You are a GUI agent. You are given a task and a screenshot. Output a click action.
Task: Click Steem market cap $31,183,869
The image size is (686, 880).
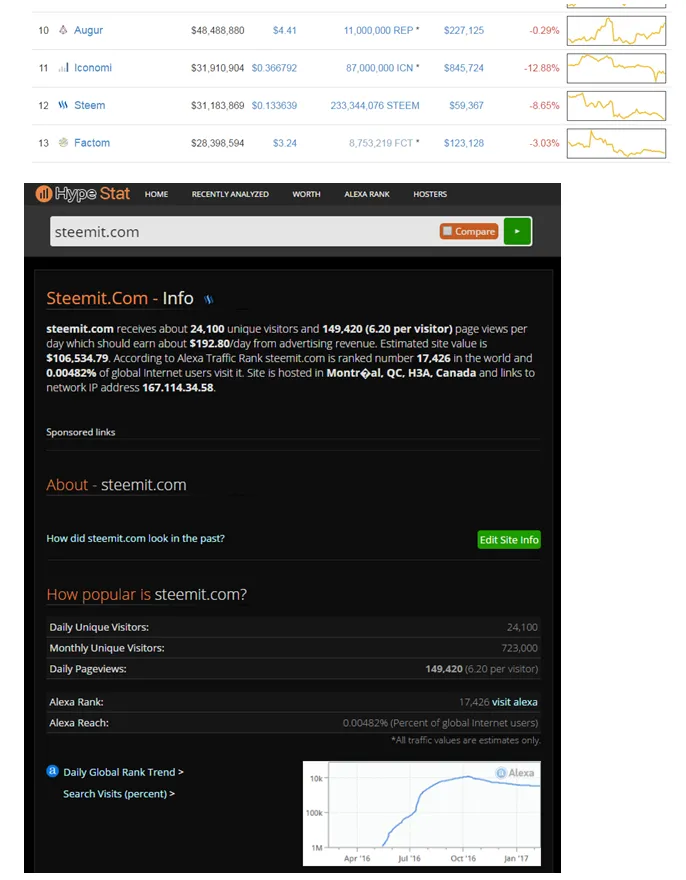pyautogui.click(x=217, y=106)
